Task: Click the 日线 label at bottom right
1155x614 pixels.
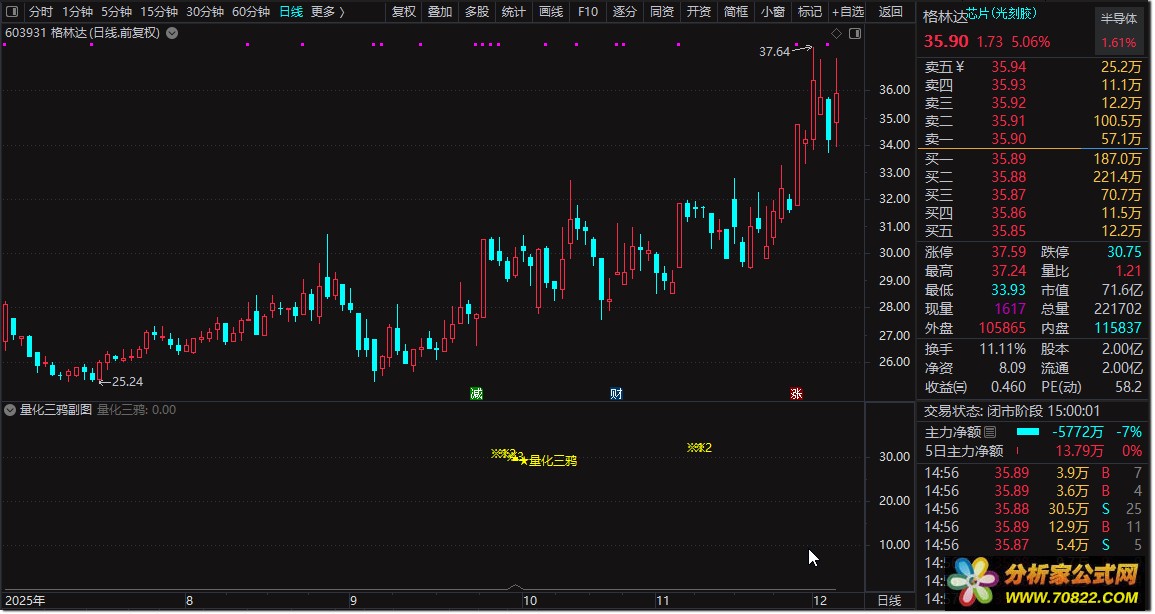Action: point(889,601)
